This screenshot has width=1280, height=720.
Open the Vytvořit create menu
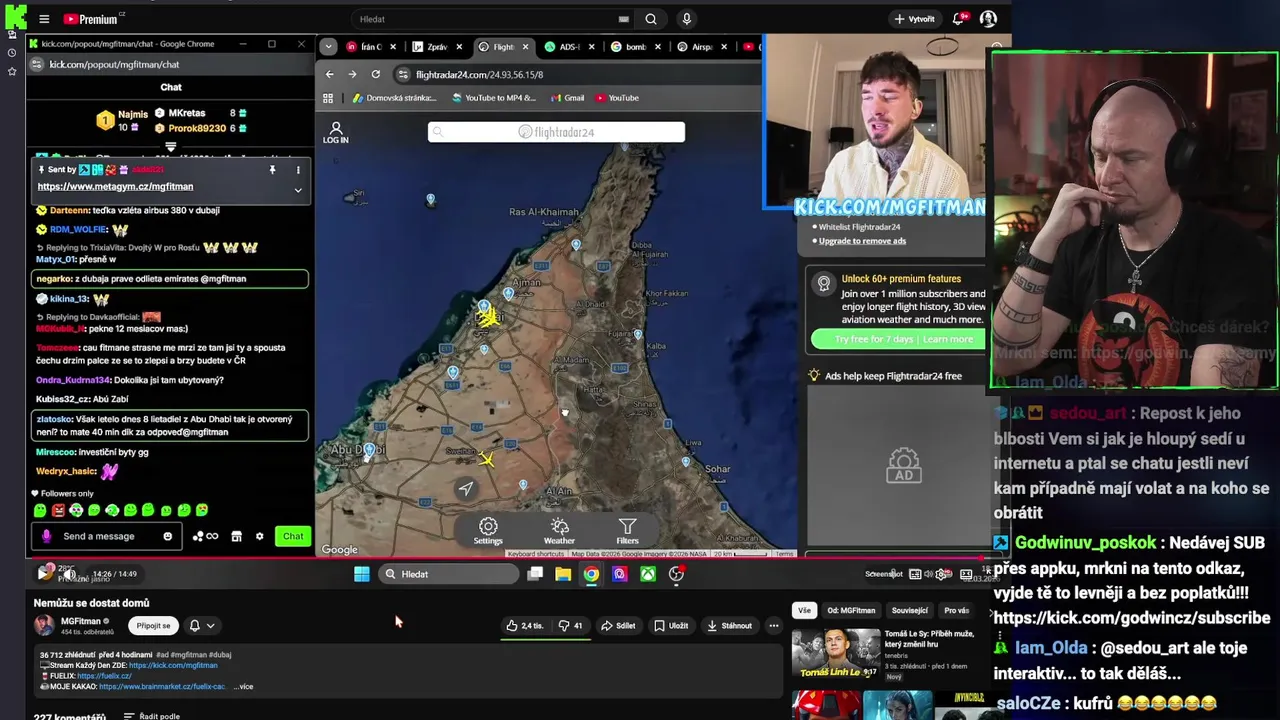tap(915, 19)
